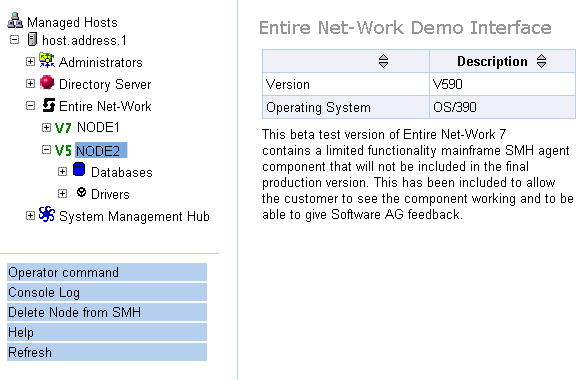Expand the Administrators tree node
The width and height of the screenshot is (587, 380).
(x=30, y=61)
